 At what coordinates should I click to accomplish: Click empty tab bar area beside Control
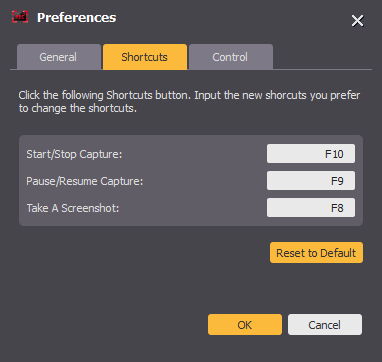322,57
